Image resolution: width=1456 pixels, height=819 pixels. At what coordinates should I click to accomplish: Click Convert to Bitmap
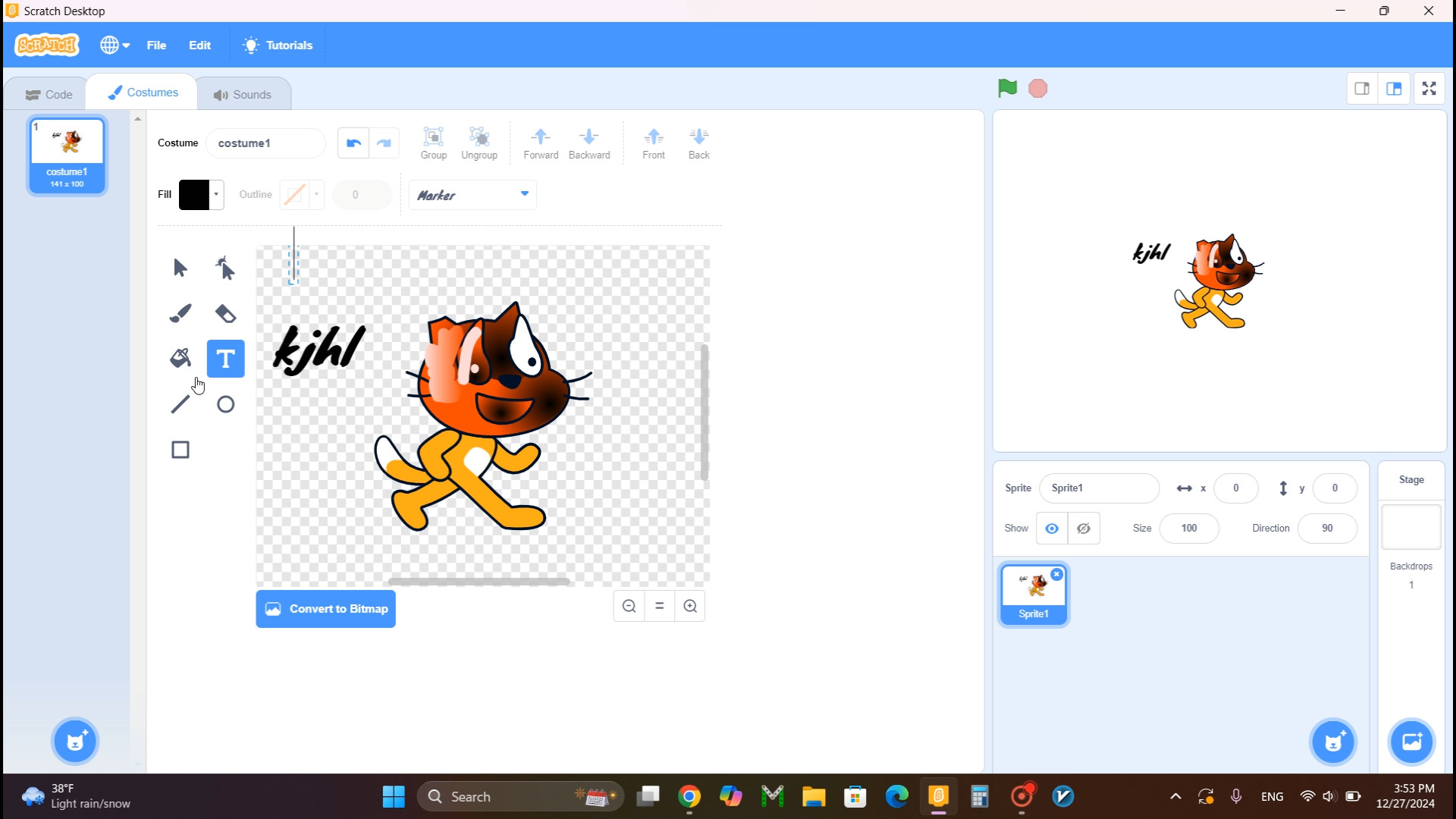point(325,609)
